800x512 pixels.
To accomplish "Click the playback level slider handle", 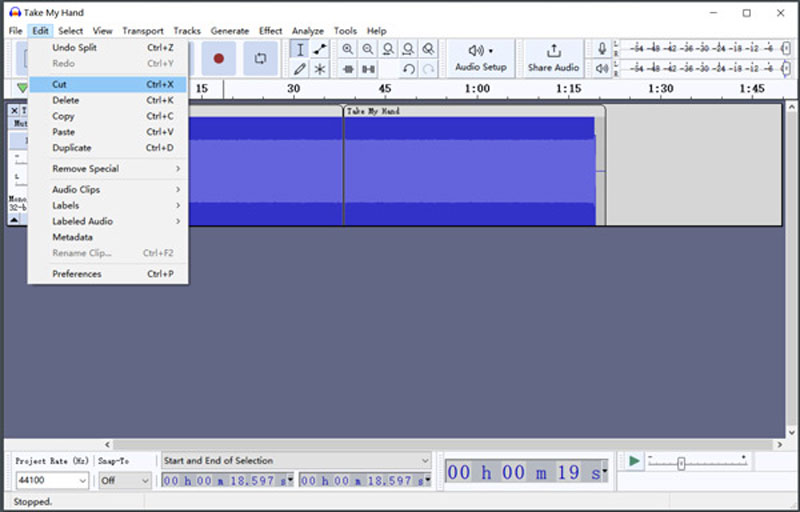I will coord(786,68).
